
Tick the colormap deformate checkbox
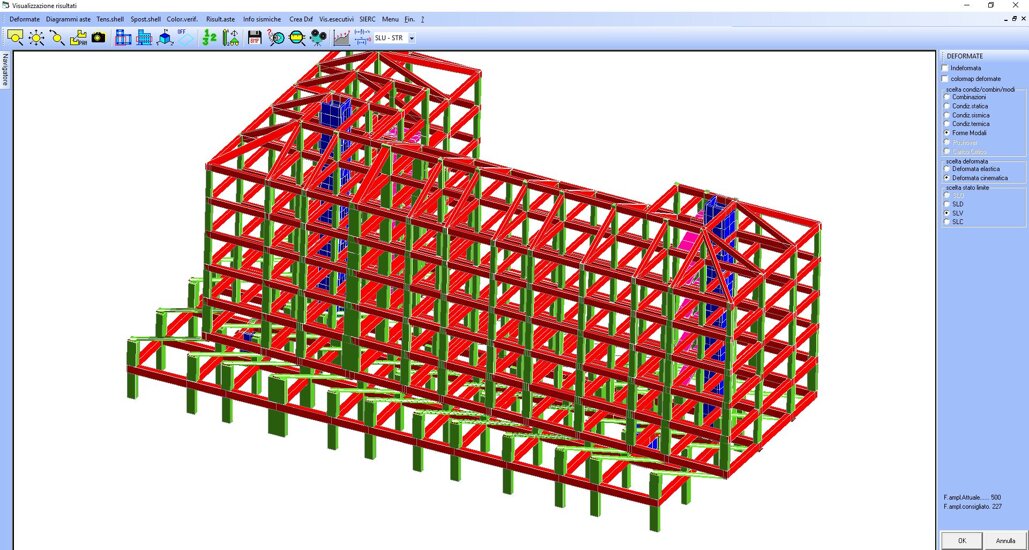point(945,79)
